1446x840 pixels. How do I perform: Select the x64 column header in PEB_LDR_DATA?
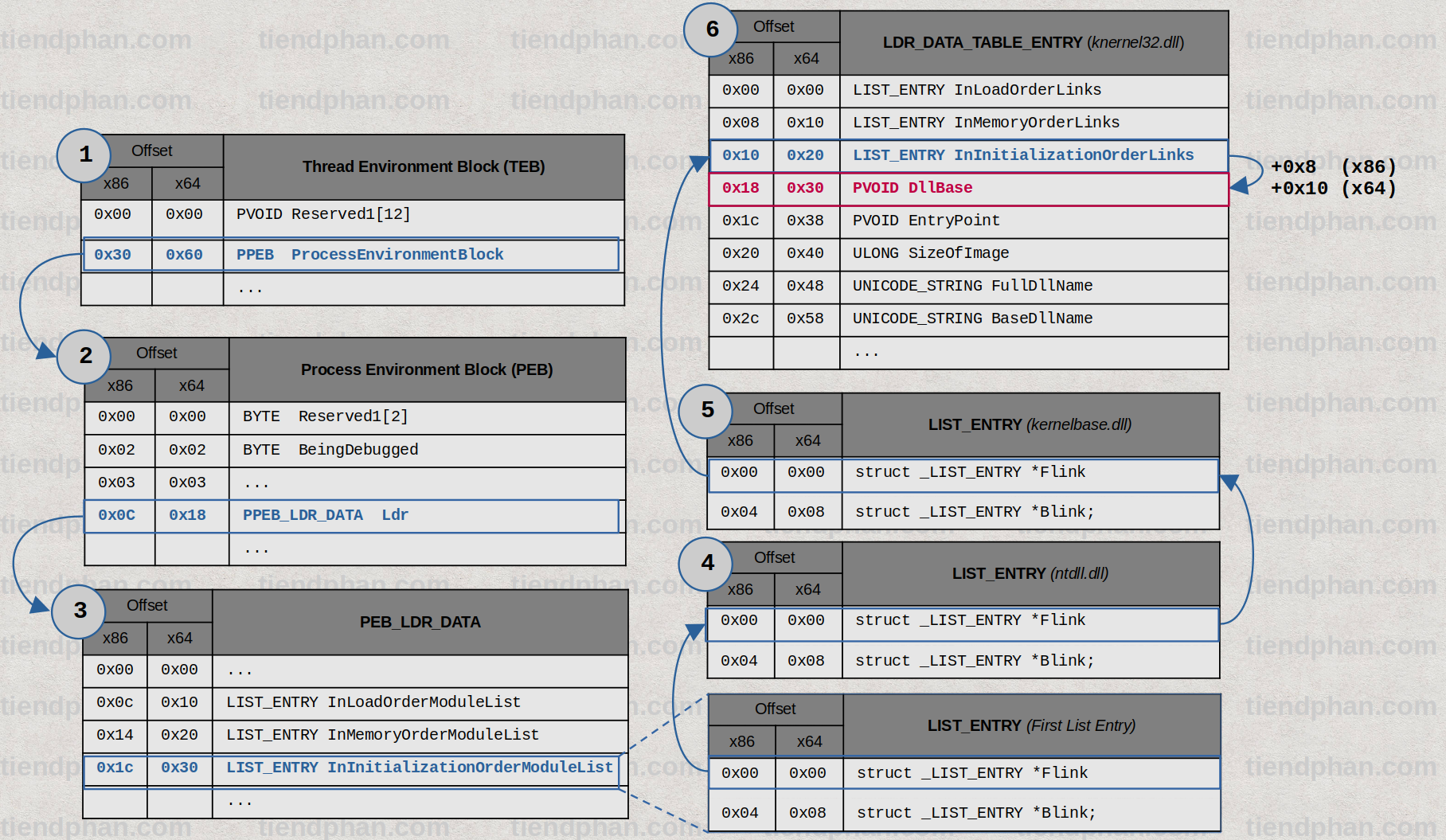178,638
